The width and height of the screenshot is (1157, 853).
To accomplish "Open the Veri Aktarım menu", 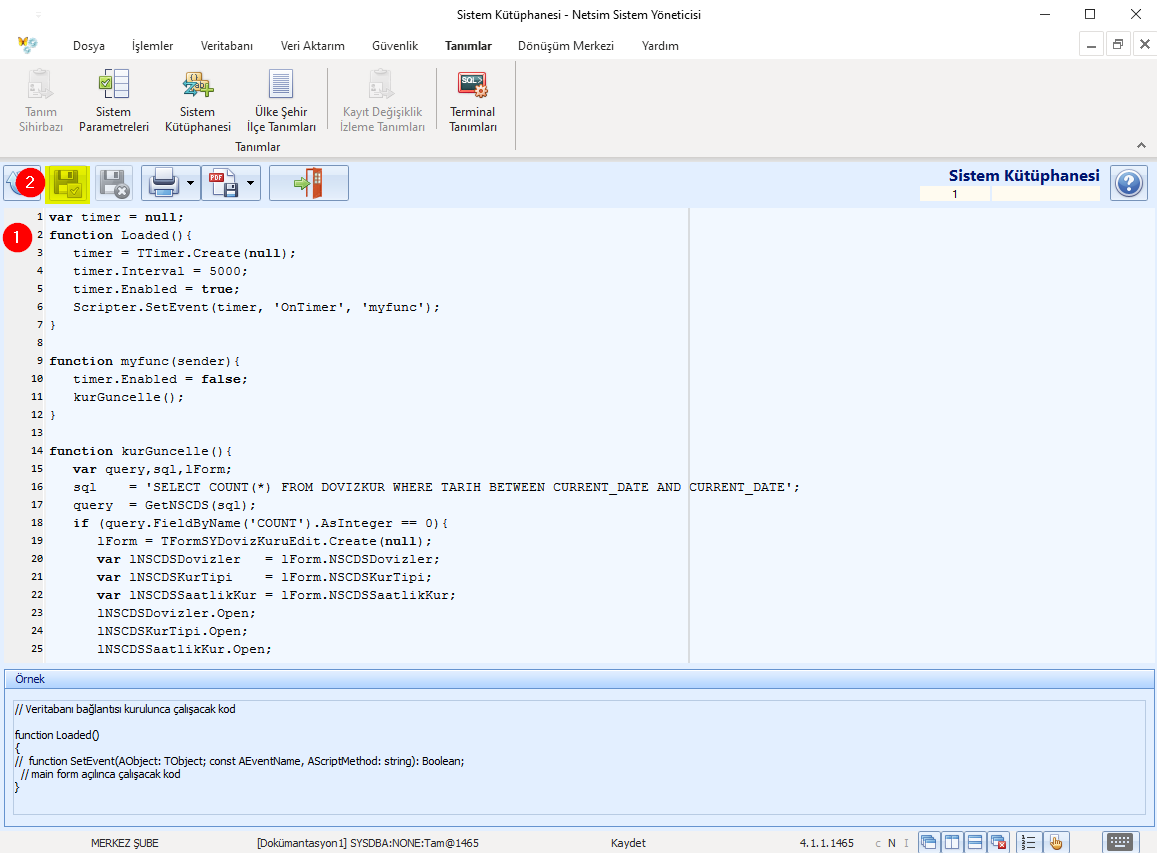I will [312, 46].
